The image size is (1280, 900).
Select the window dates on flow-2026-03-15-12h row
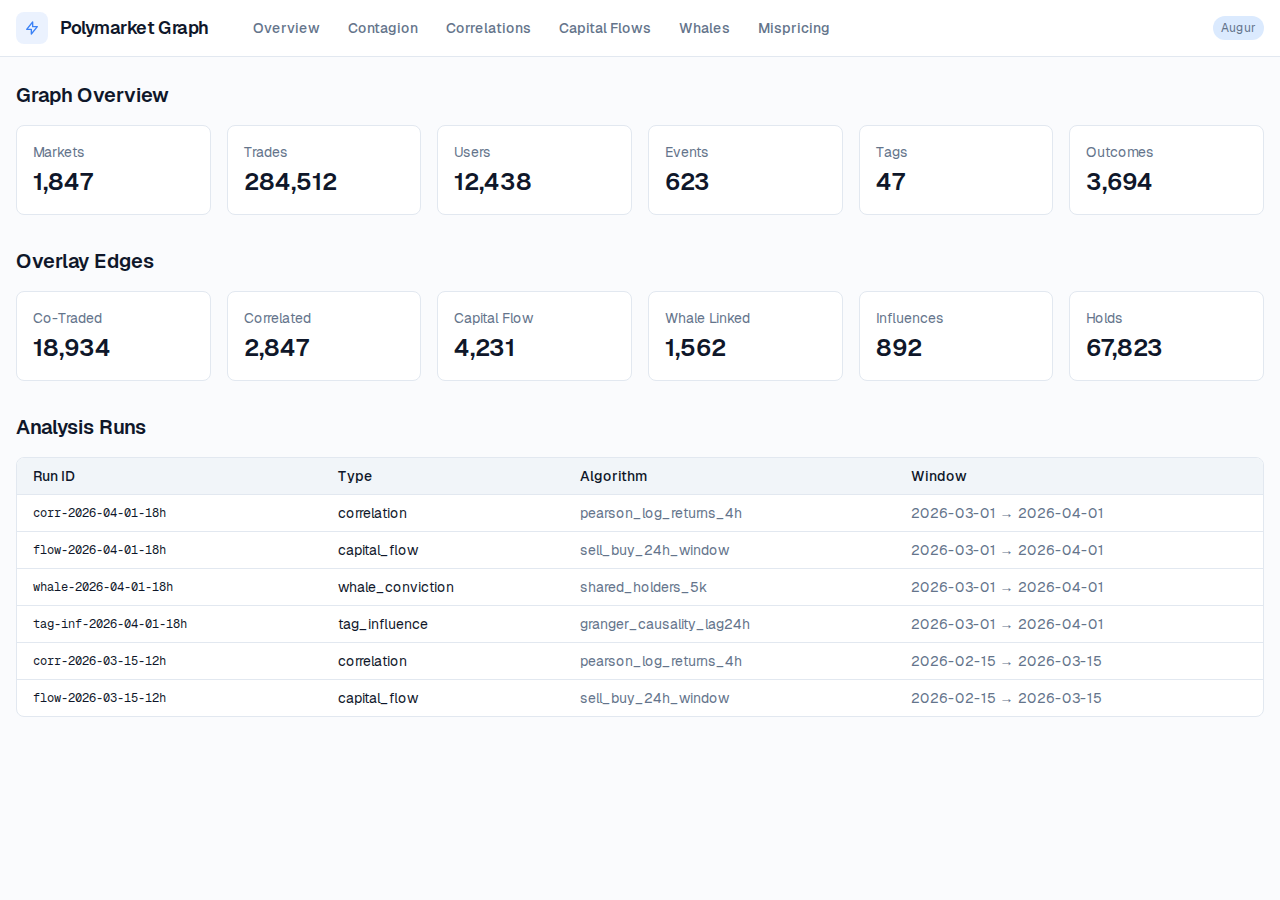[1006, 698]
